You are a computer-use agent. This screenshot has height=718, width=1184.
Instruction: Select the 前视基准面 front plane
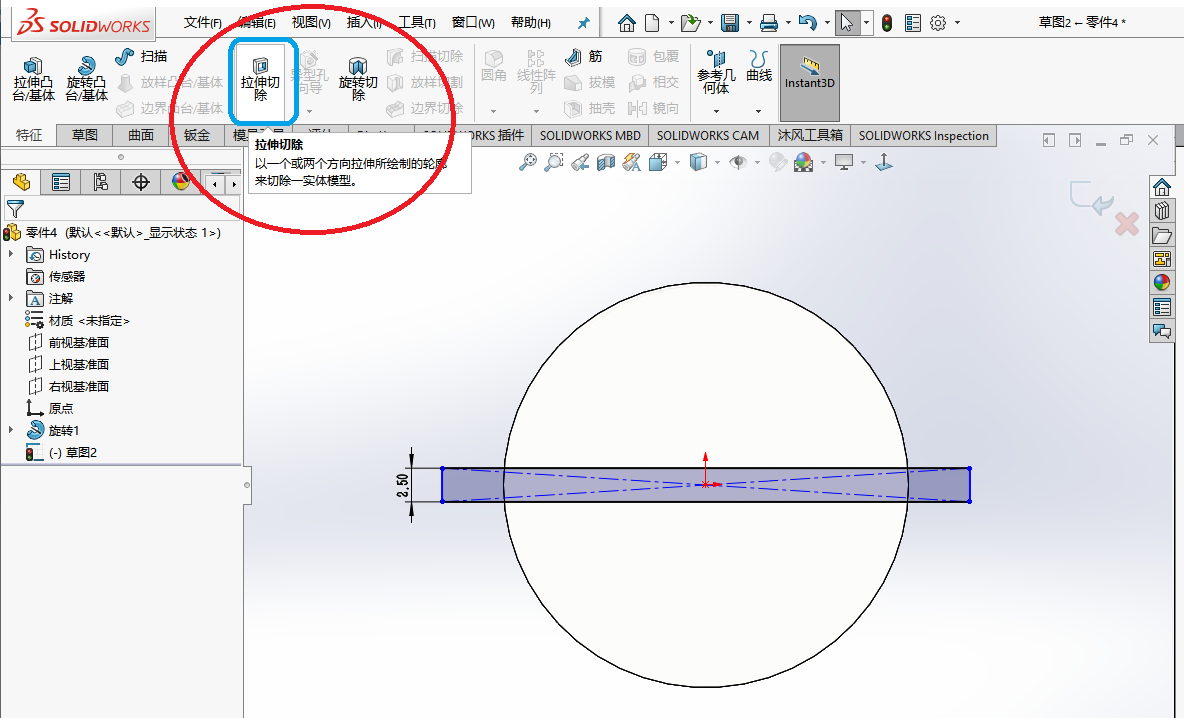point(79,342)
